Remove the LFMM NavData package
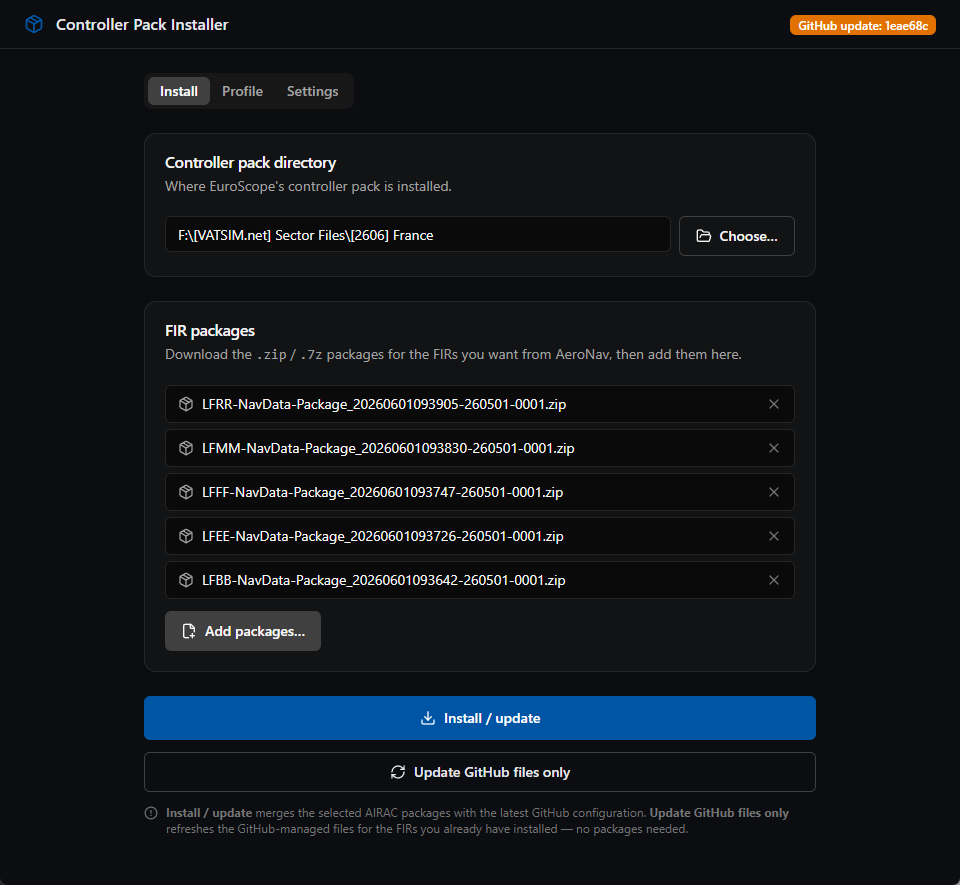Screen dimensions: 960x885 click(x=774, y=448)
